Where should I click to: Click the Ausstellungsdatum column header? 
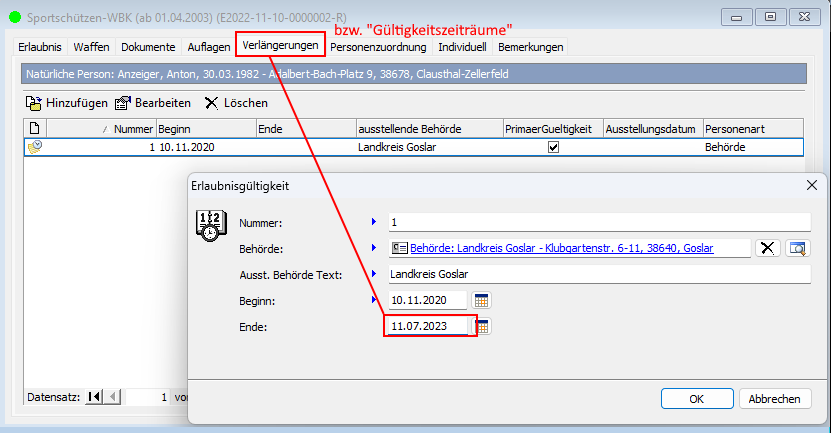(650, 129)
